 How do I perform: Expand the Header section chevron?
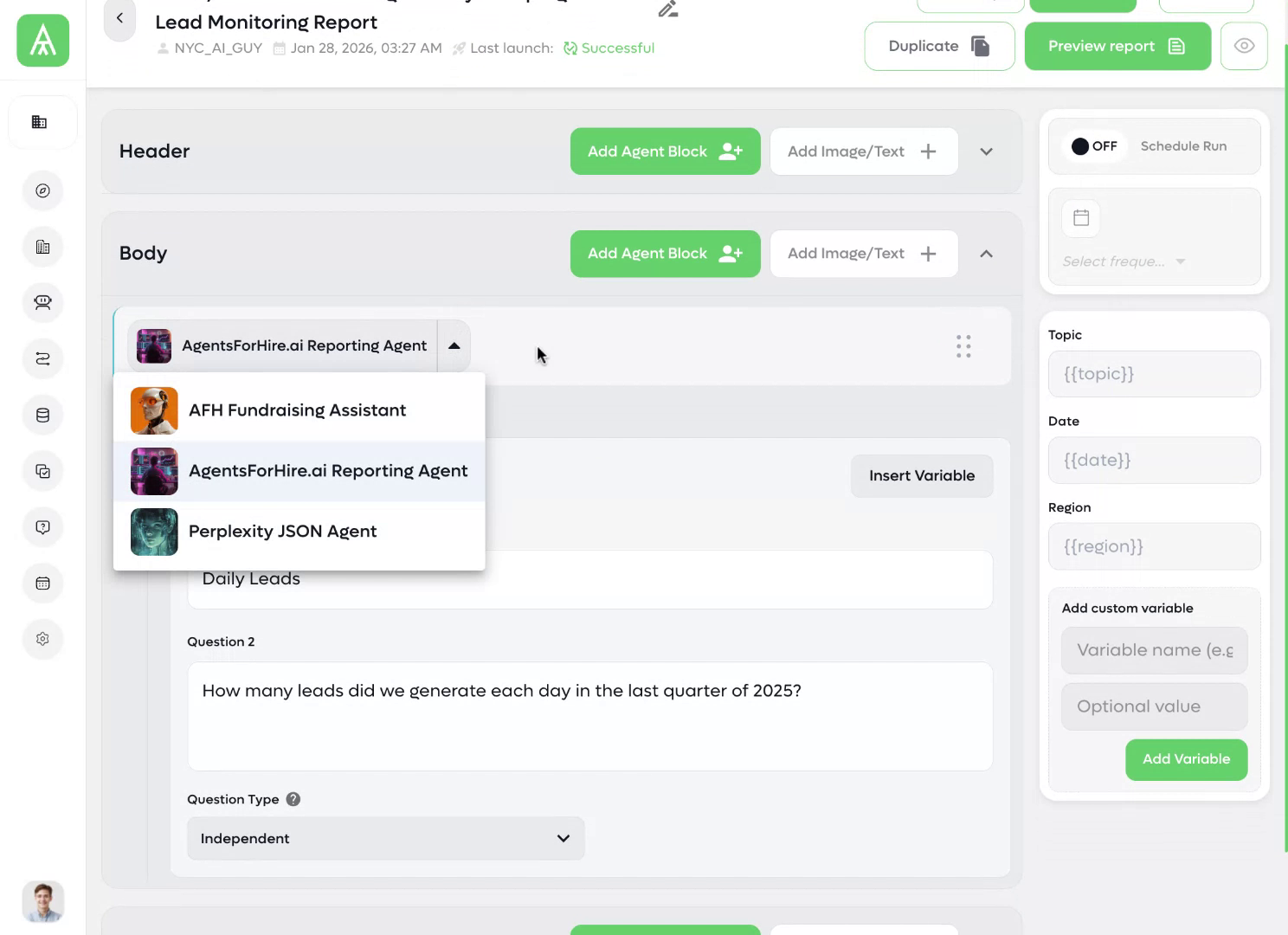click(x=986, y=152)
